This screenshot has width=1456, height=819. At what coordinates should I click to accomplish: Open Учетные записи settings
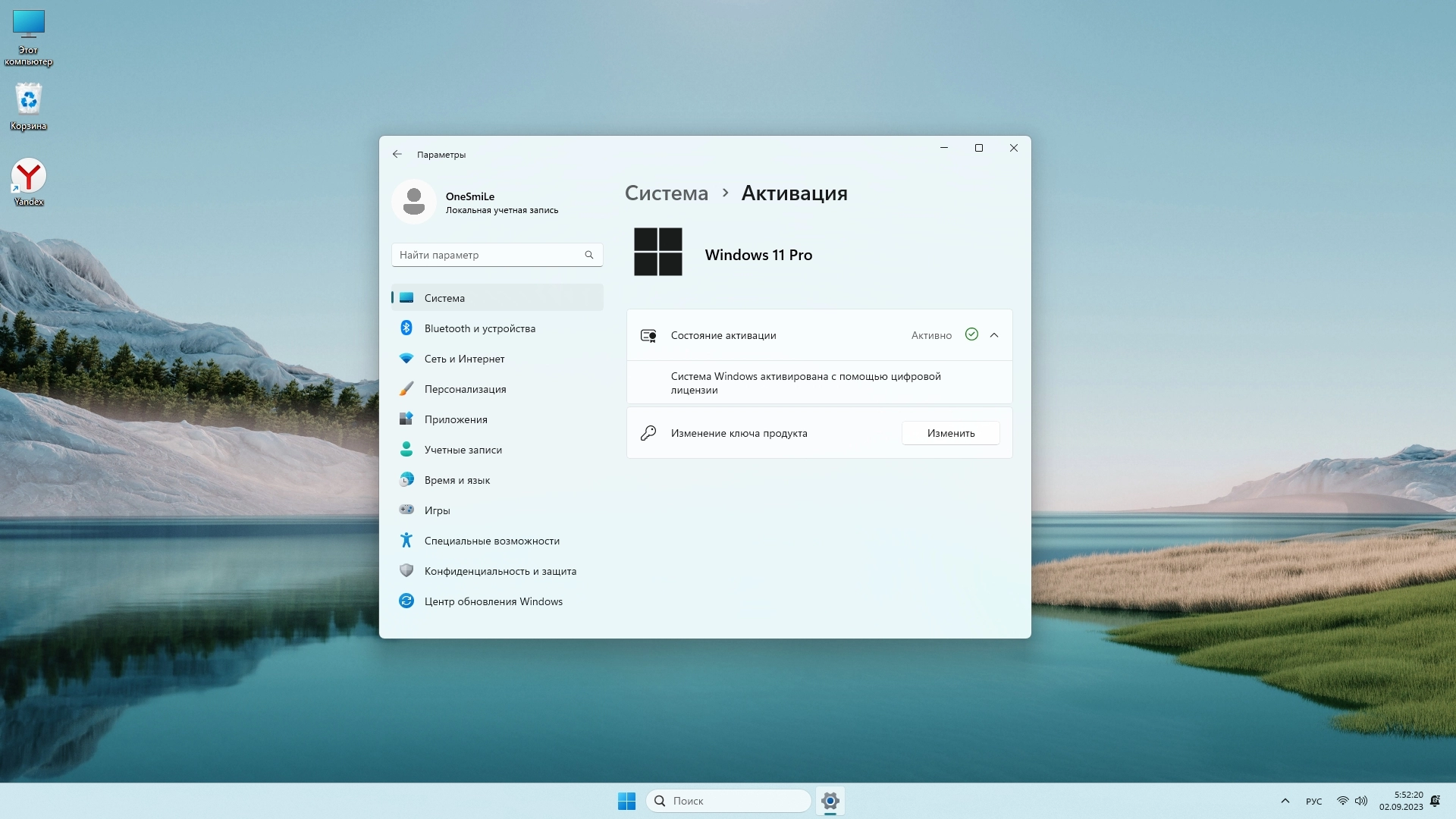point(463,450)
